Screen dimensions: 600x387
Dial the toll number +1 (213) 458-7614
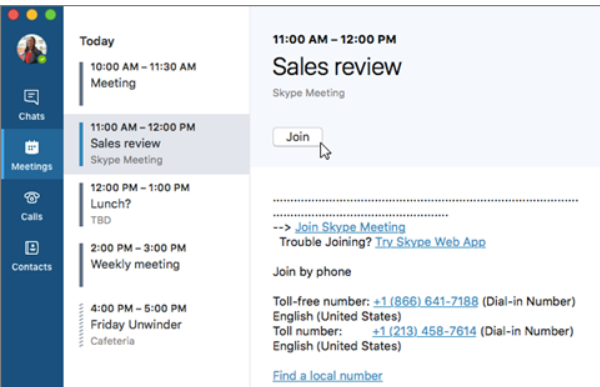(x=424, y=331)
